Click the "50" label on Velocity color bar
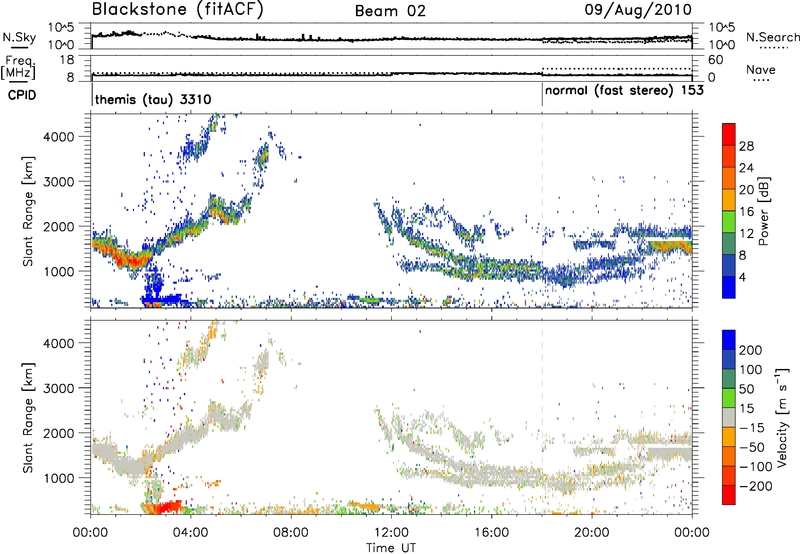This screenshot has height=554, width=800. pos(746,389)
